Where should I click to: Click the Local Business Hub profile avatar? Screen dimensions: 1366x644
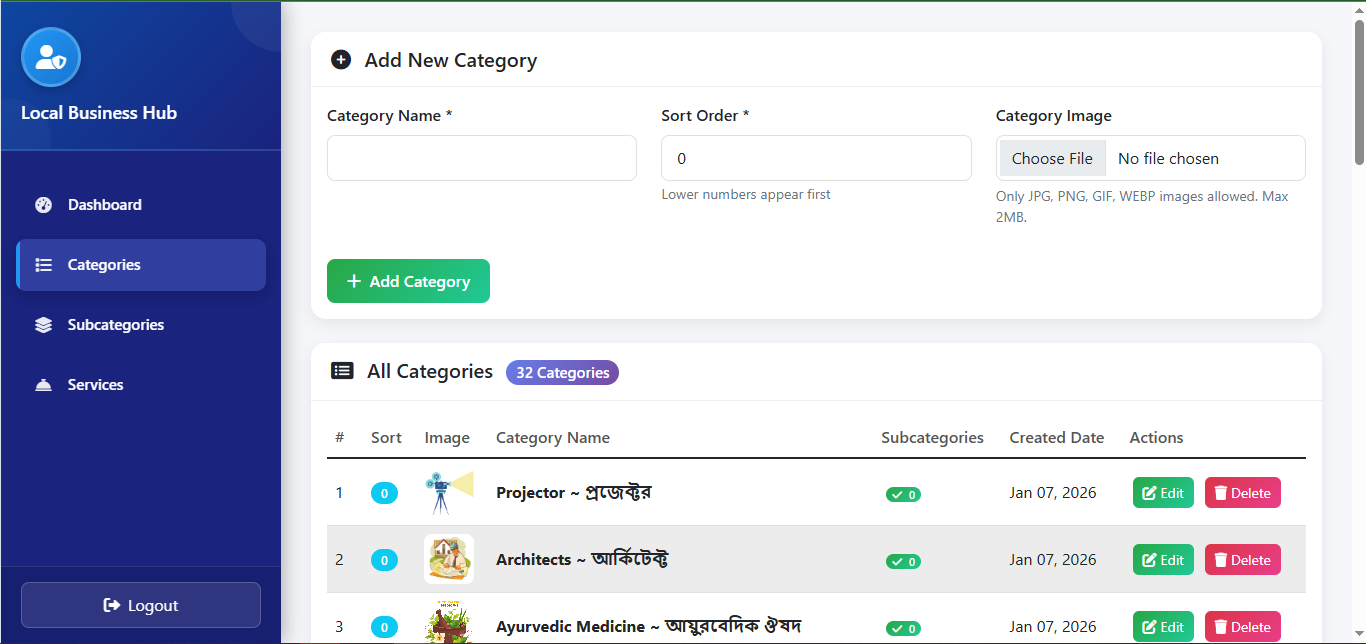click(50, 57)
